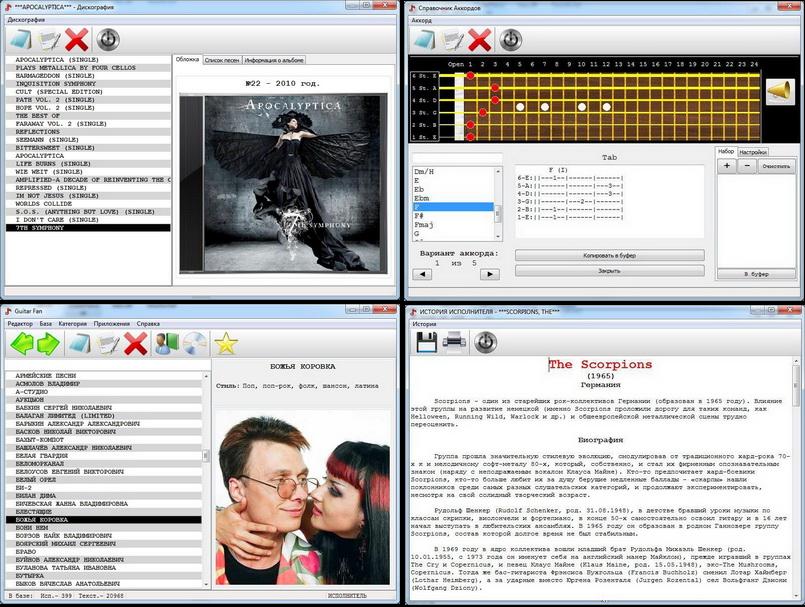This screenshot has width=805, height=607.
Task: Select INQUISITION SYMPHONY in album list
Action: coord(88,84)
